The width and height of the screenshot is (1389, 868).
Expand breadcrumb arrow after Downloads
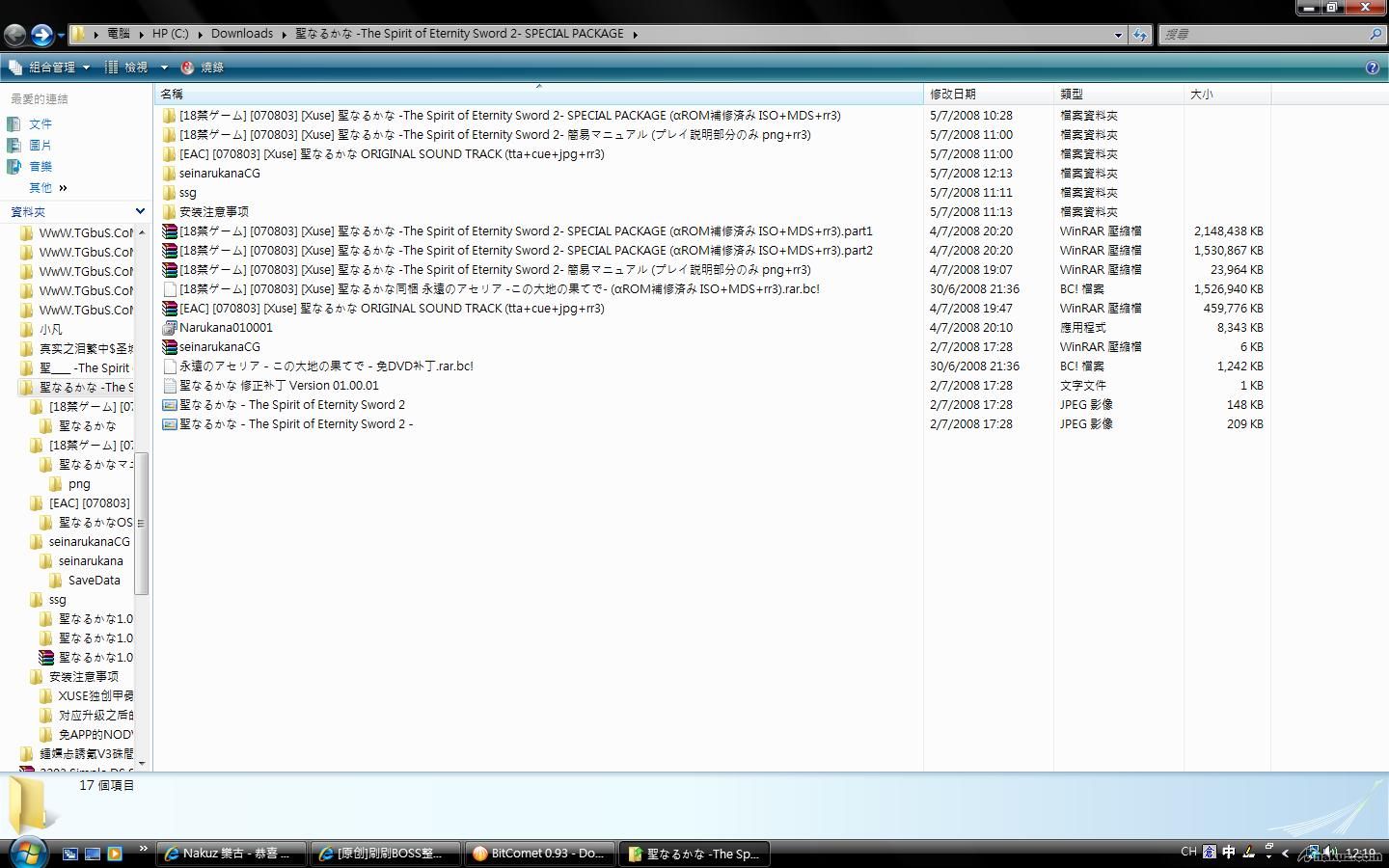pyautogui.click(x=285, y=35)
